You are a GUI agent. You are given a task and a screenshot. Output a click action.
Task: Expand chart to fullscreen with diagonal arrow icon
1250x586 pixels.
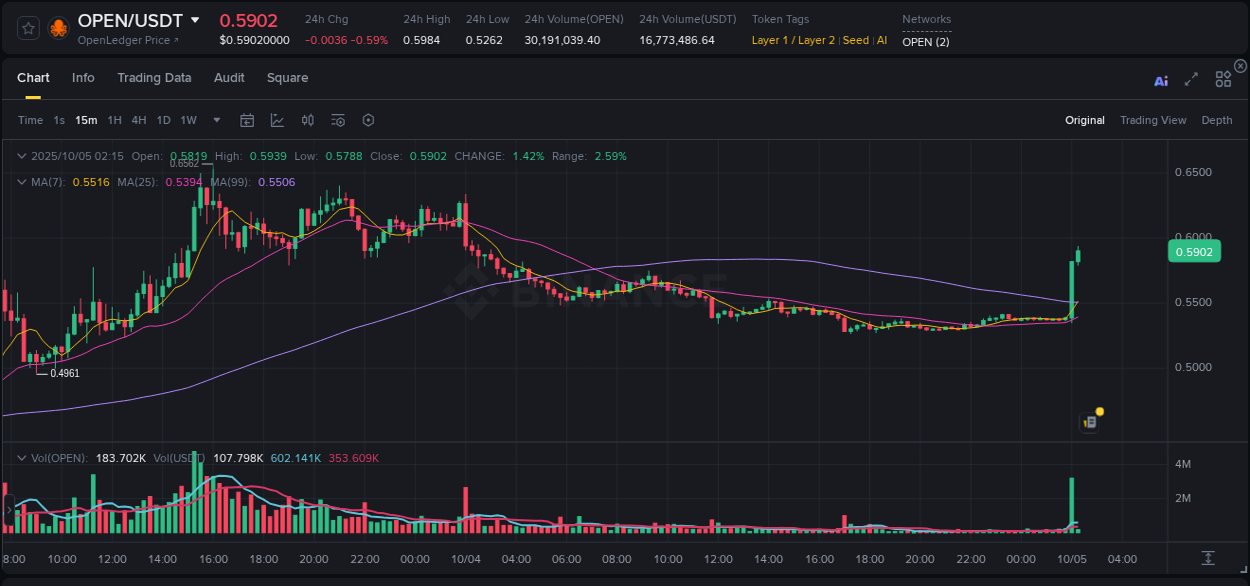tap(1190, 80)
